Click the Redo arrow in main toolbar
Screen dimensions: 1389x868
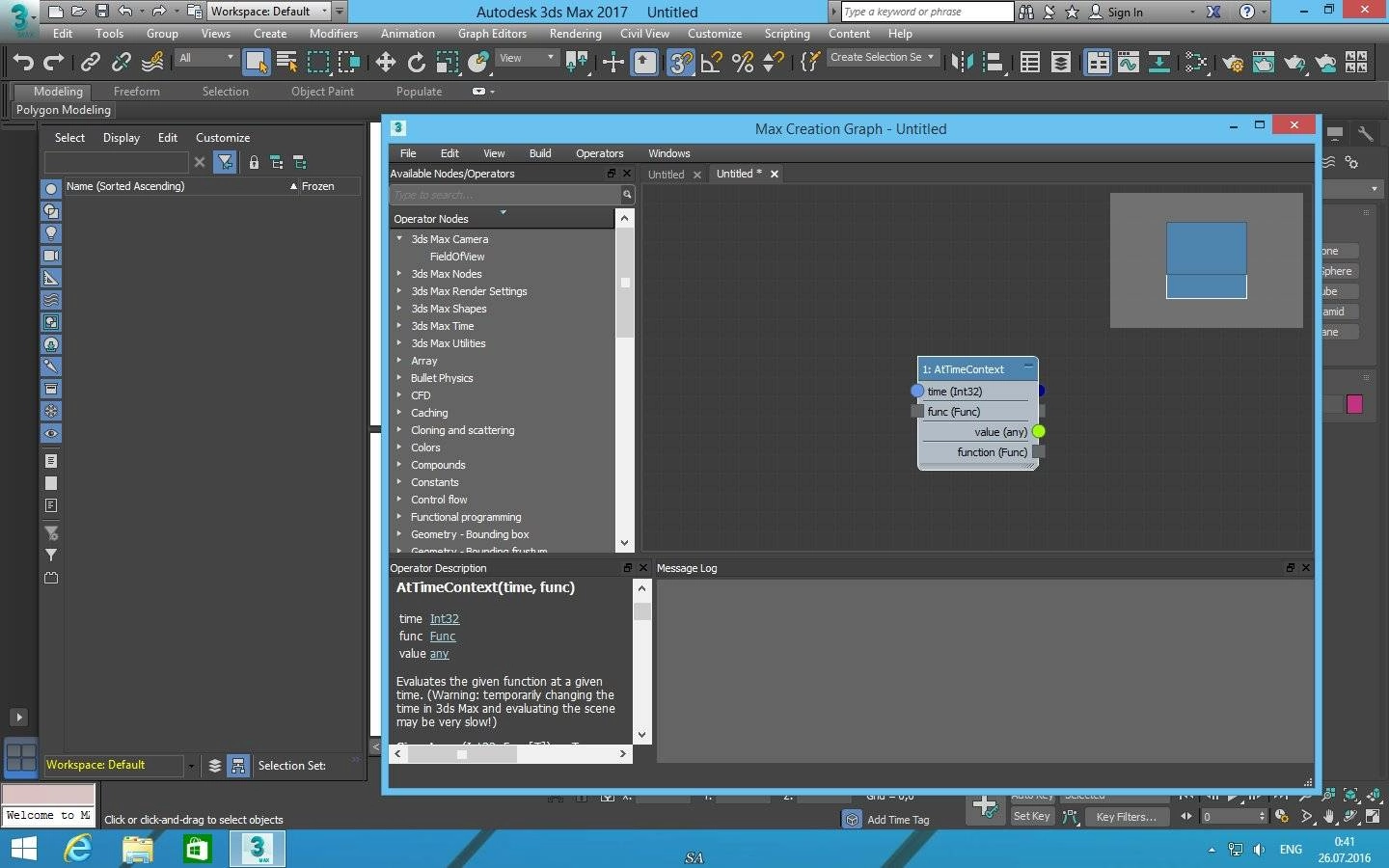pyautogui.click(x=54, y=63)
